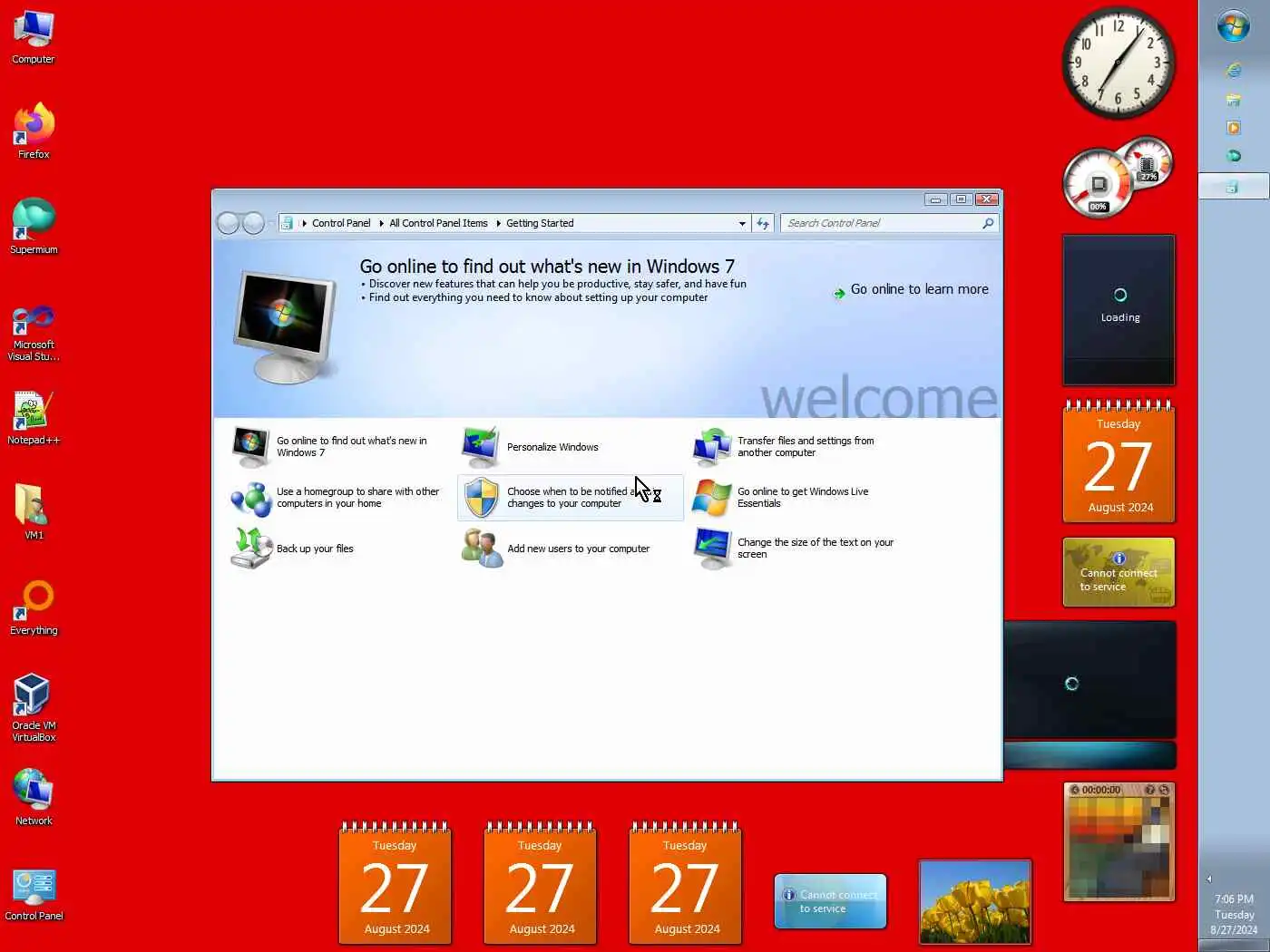Launch Internet Explorer from the taskbar
Viewport: 1270px width, 952px height.
(1234, 70)
